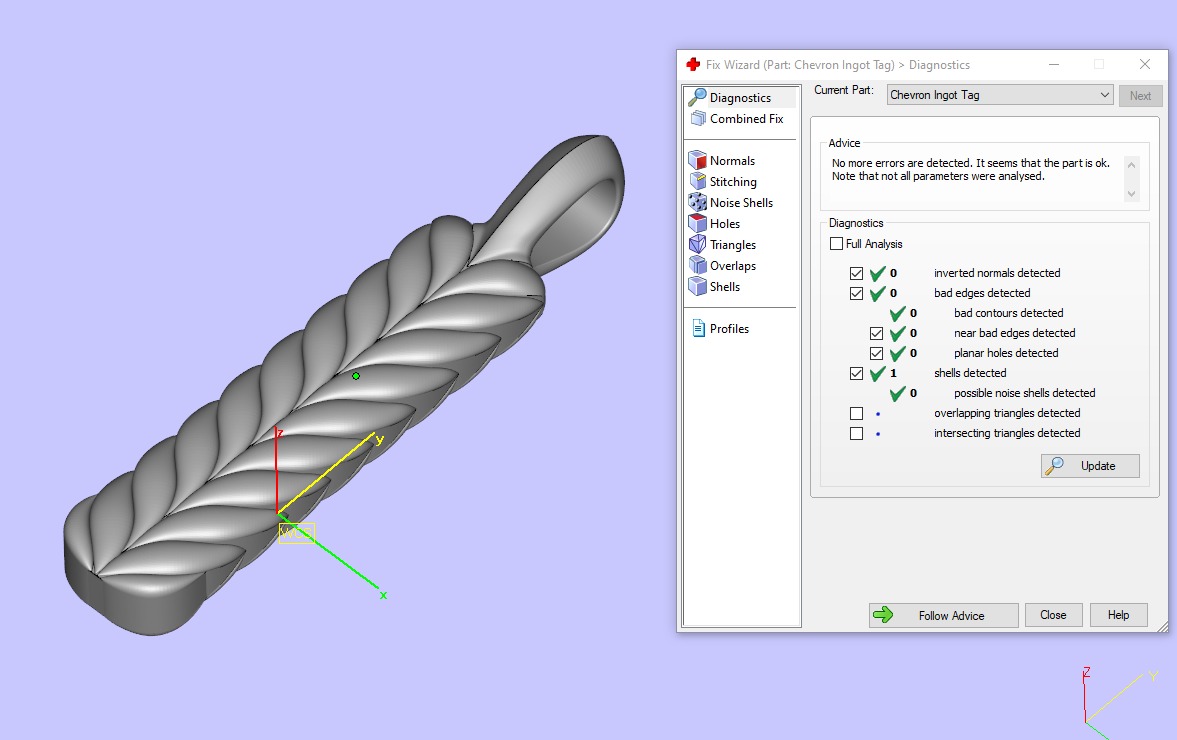Select the Triangles icon

(697, 244)
